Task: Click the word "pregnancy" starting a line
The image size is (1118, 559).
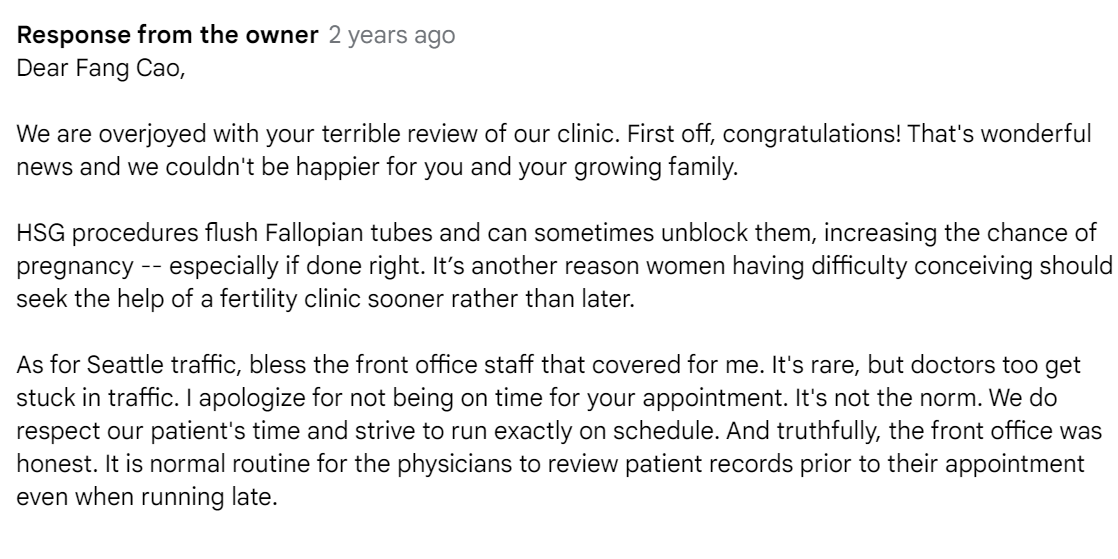Action: point(75,266)
